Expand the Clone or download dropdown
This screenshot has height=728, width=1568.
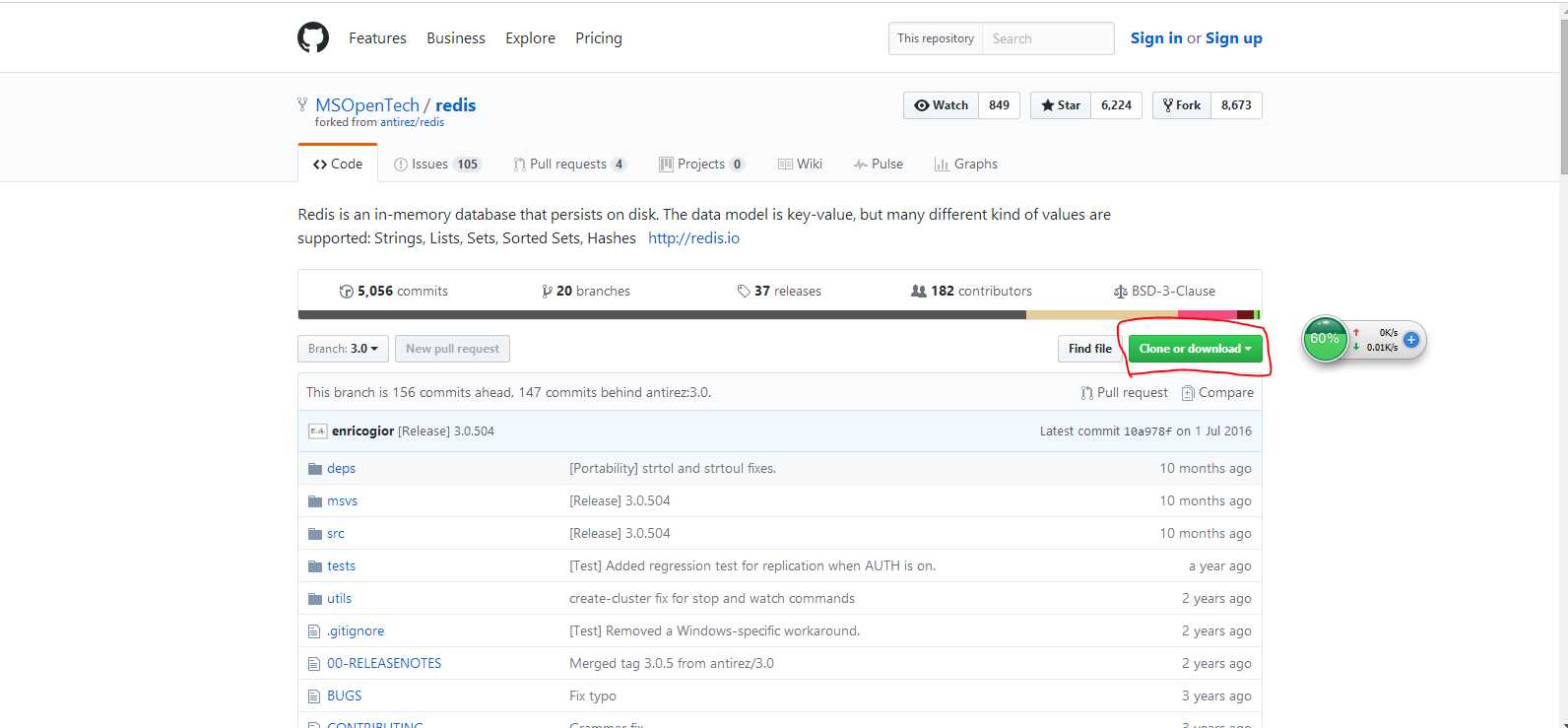[x=1195, y=349]
